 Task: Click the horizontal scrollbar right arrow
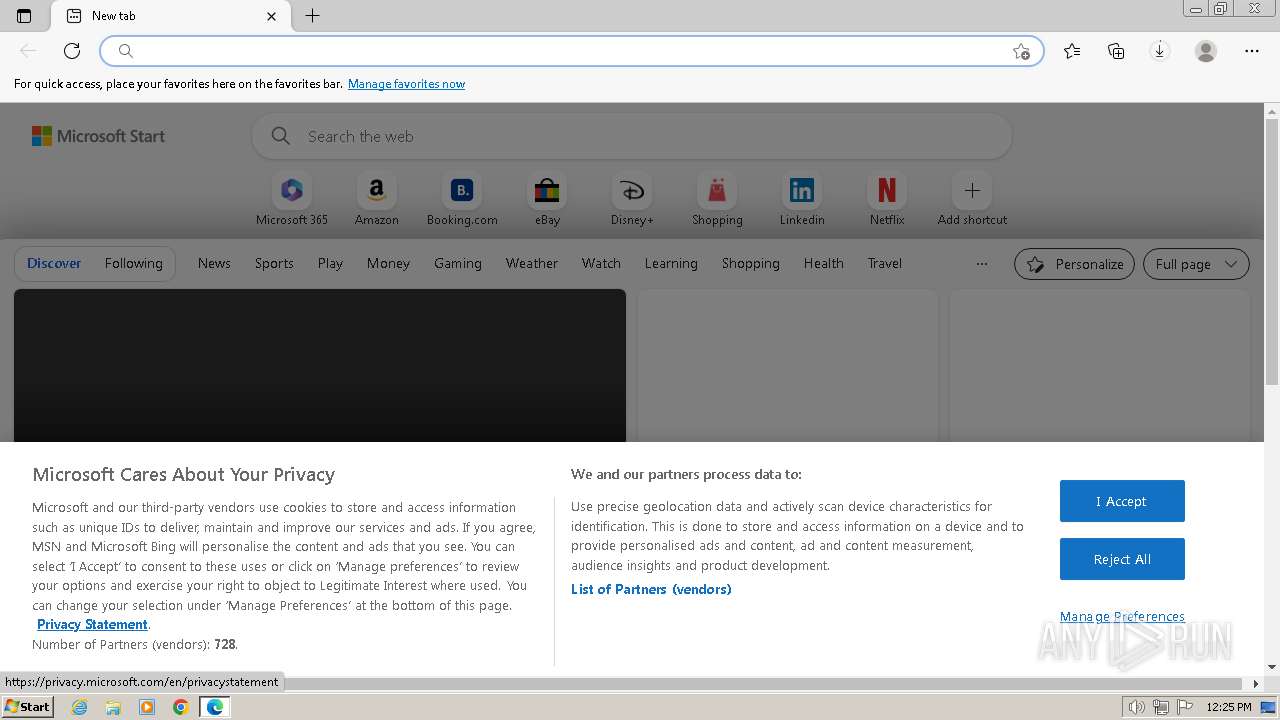1256,684
